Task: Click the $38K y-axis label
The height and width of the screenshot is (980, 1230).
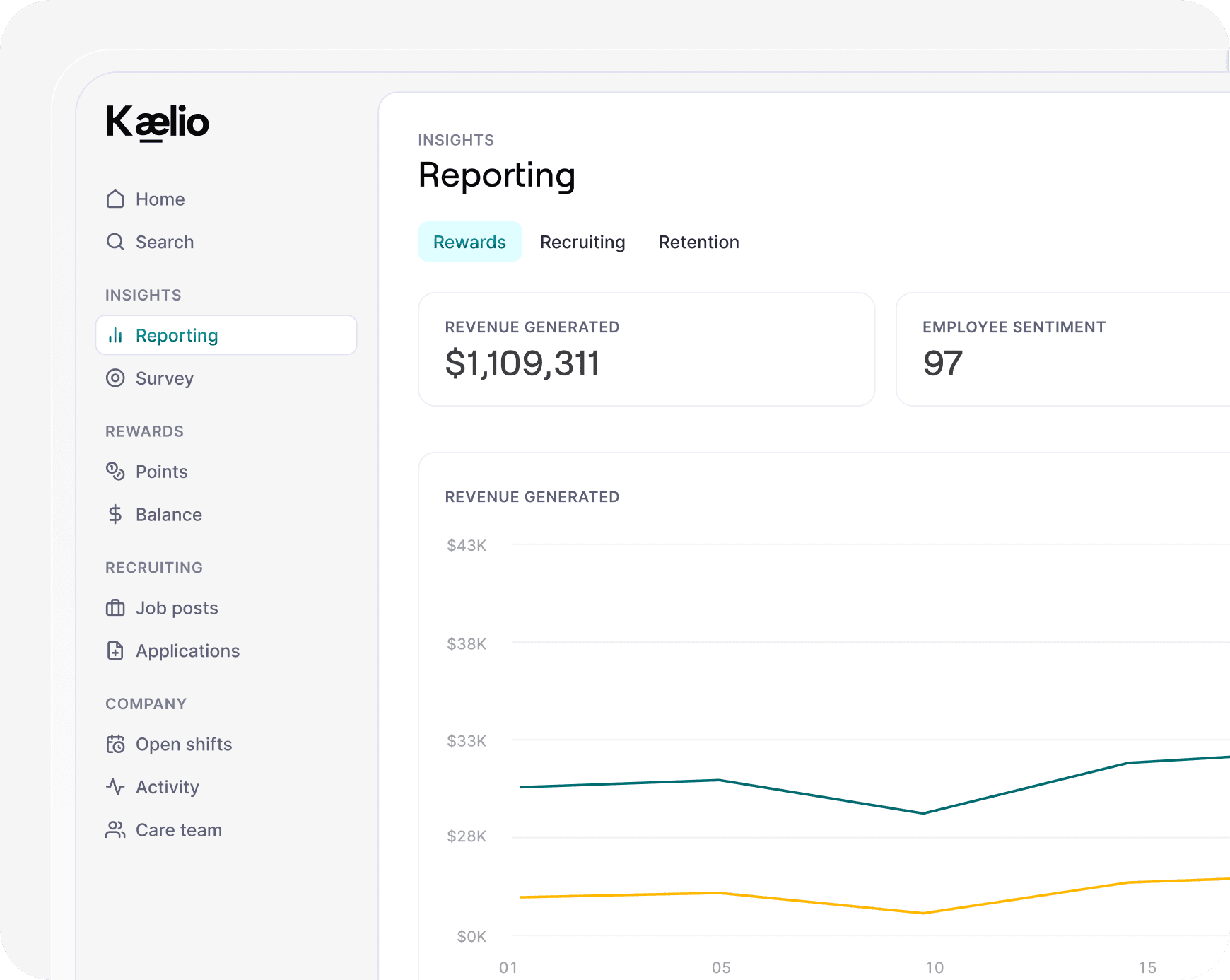Action: pyautogui.click(x=467, y=643)
